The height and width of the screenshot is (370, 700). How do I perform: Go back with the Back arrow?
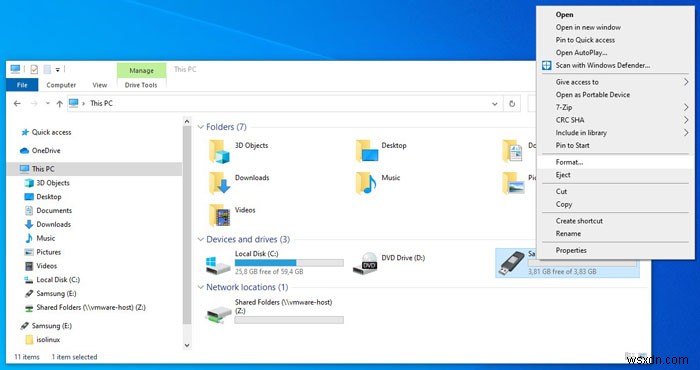17,104
